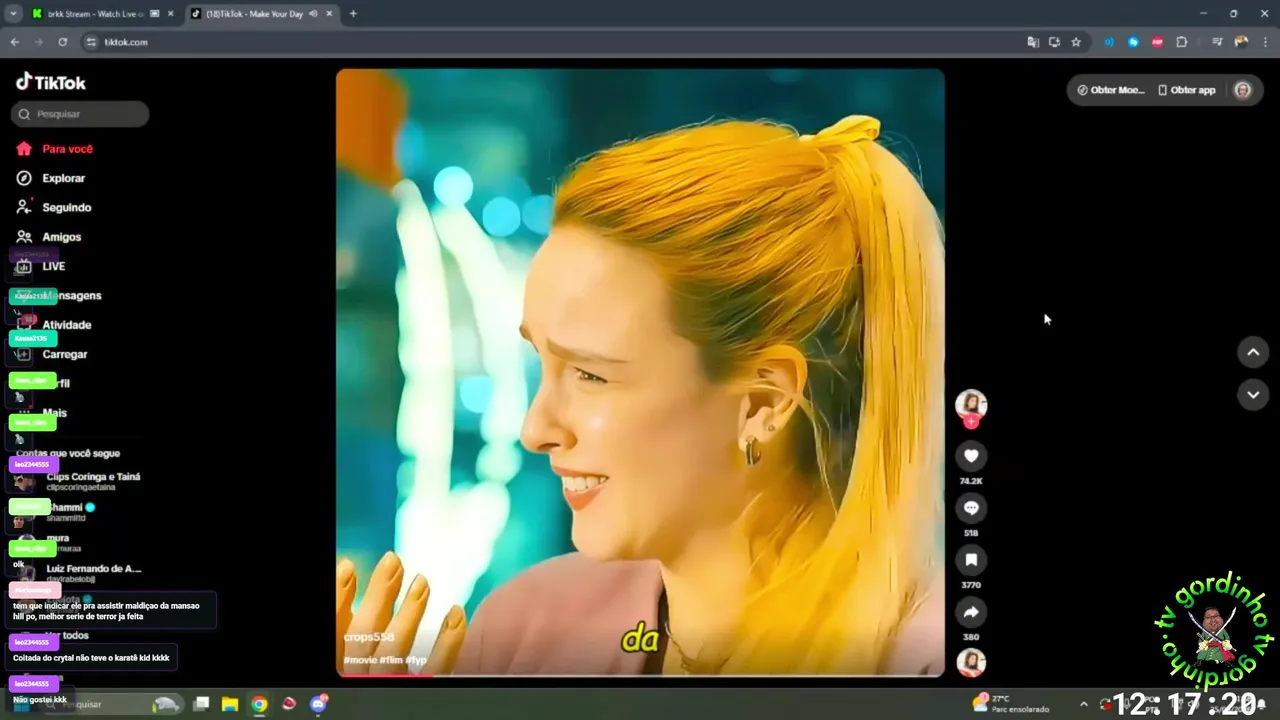Click the TikTok logo
Screen dimensions: 1280x720
[51, 82]
